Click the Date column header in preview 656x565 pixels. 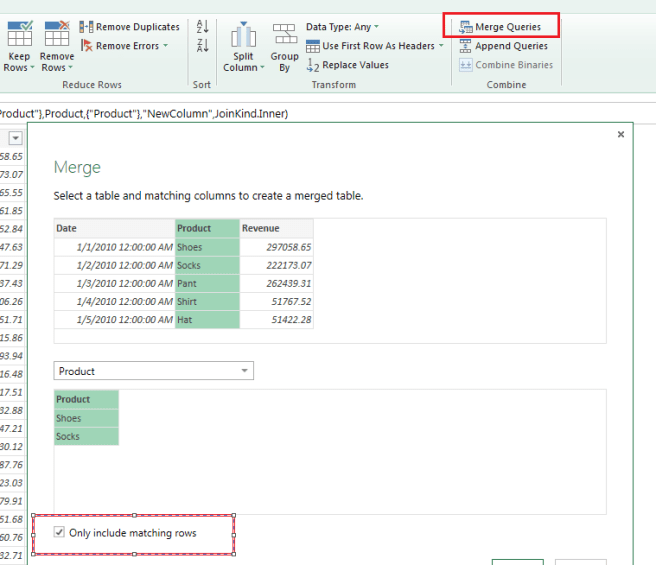pyautogui.click(x=114, y=228)
